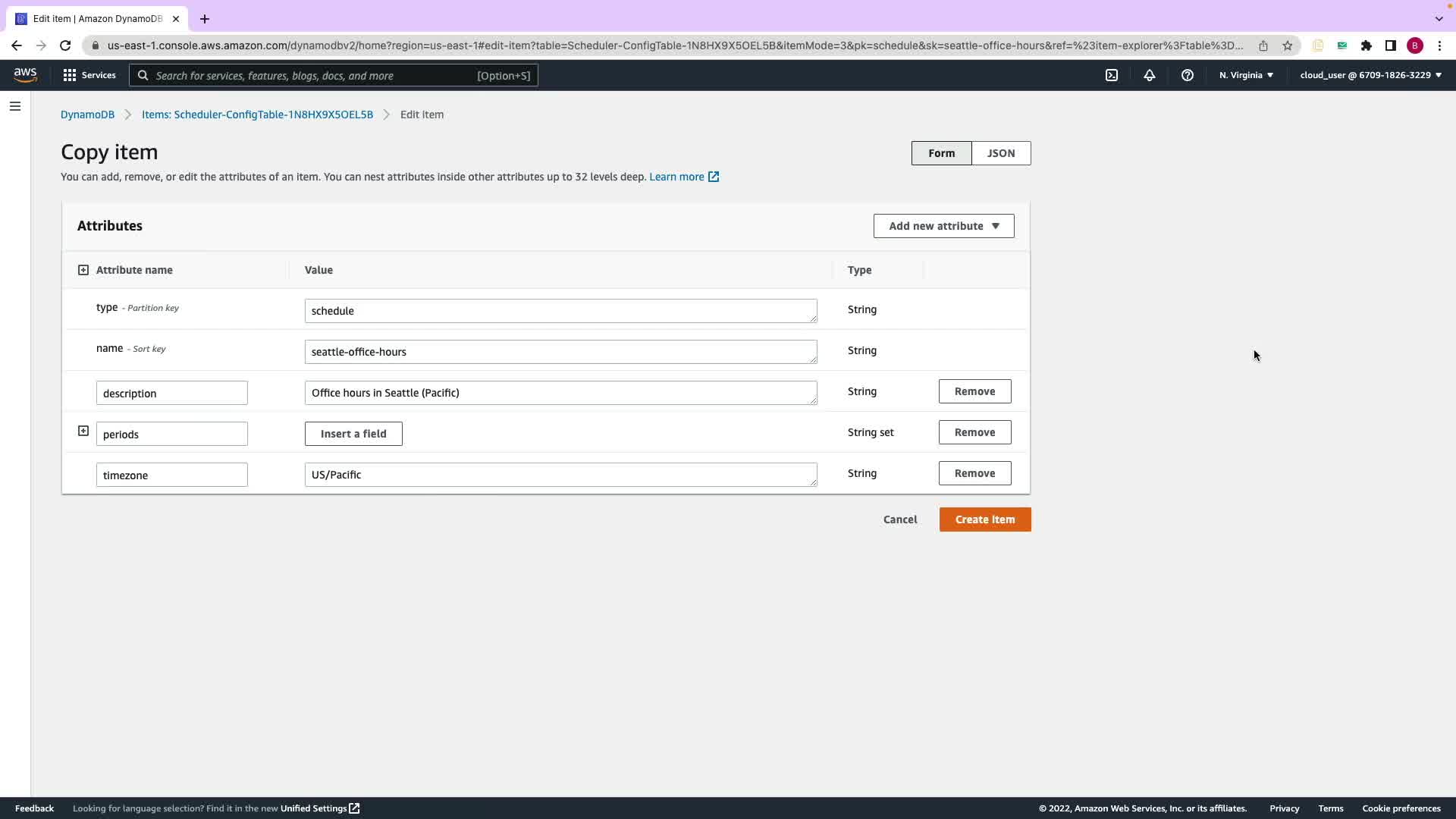Click the help question mark icon
Screen dimensions: 1456x819
click(x=1188, y=75)
